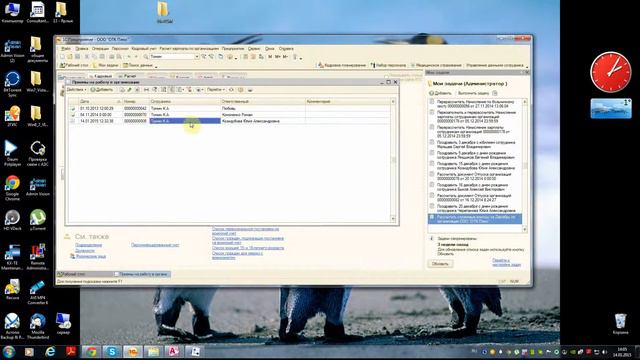Viewport: 640px width, 360px height.
Task: Click the search icon beside the Томин field
Action: (x=146, y=57)
